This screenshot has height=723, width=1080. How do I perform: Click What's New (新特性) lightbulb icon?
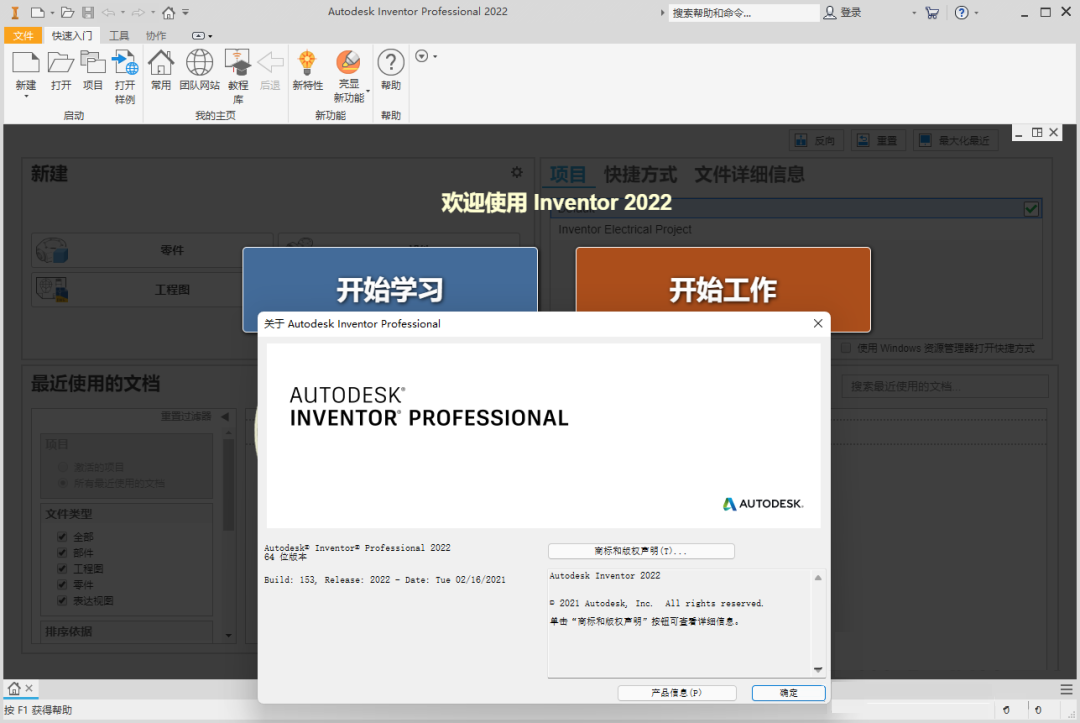click(x=307, y=63)
